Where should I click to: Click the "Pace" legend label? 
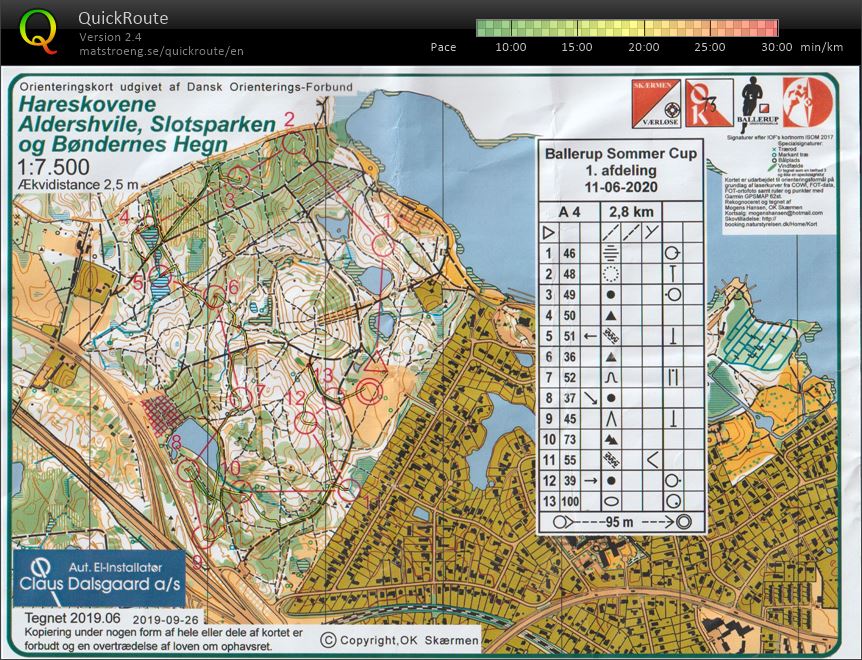pyautogui.click(x=443, y=47)
